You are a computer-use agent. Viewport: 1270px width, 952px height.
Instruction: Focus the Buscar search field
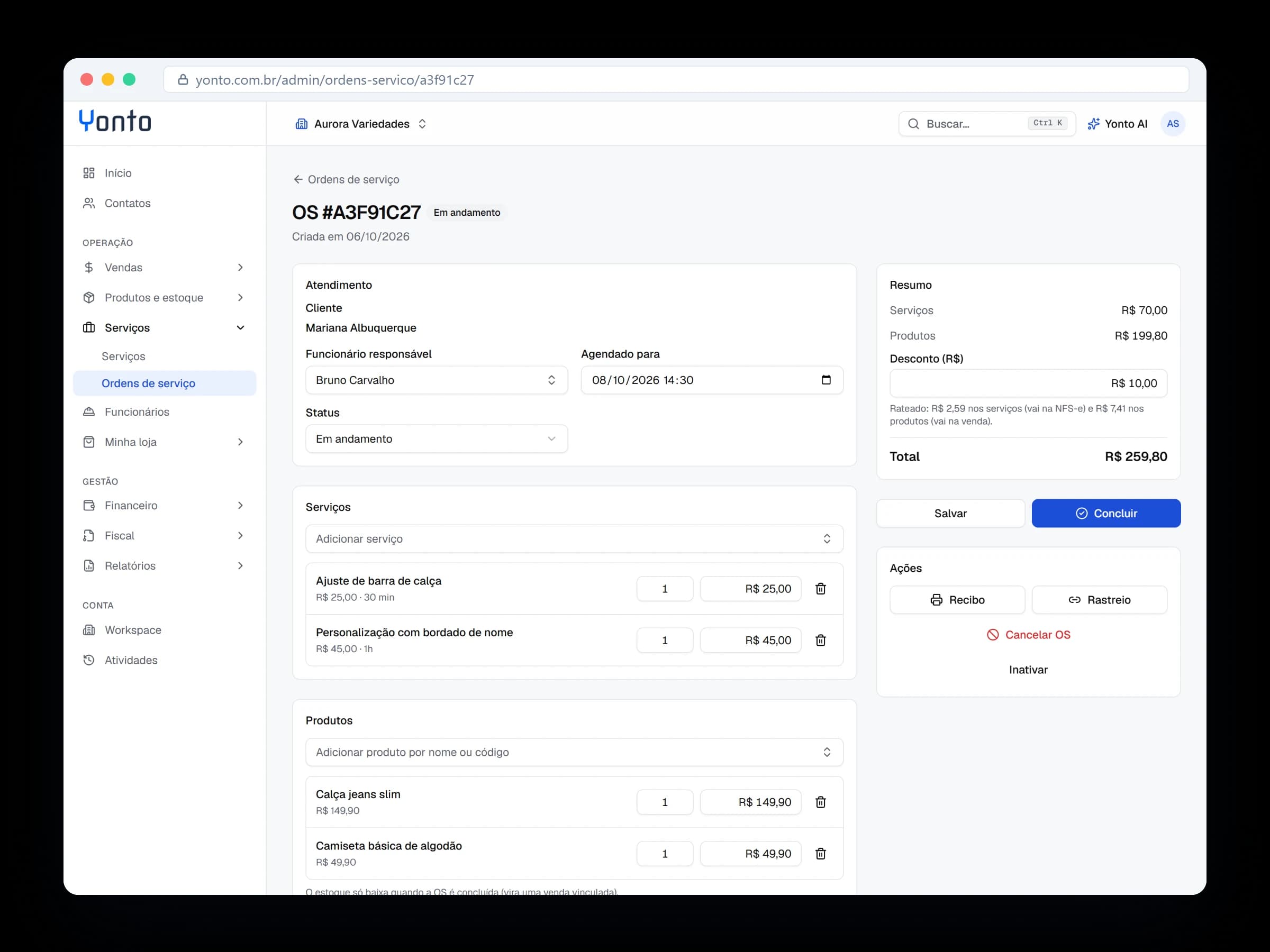coord(986,124)
